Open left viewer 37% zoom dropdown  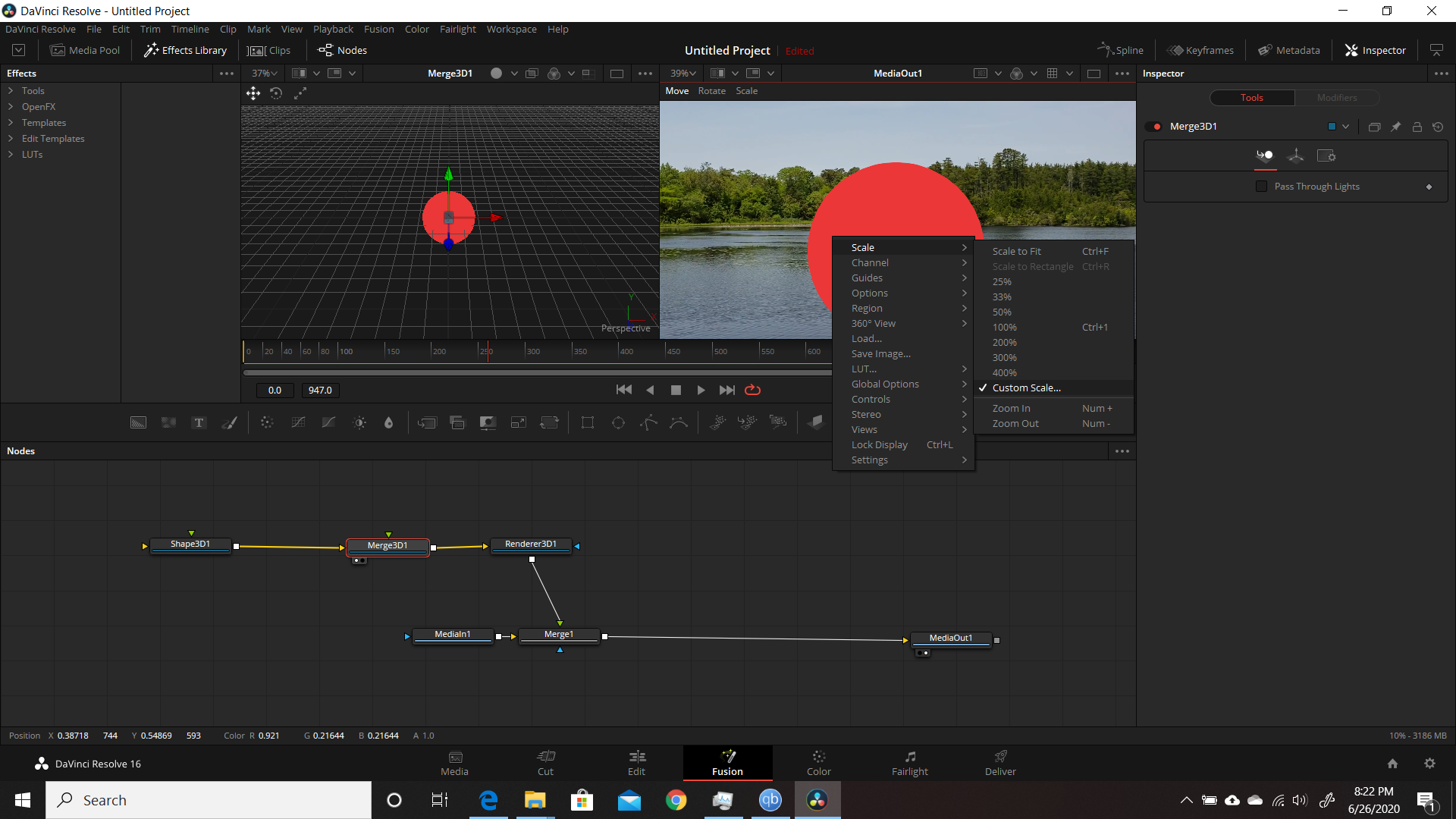coord(264,74)
